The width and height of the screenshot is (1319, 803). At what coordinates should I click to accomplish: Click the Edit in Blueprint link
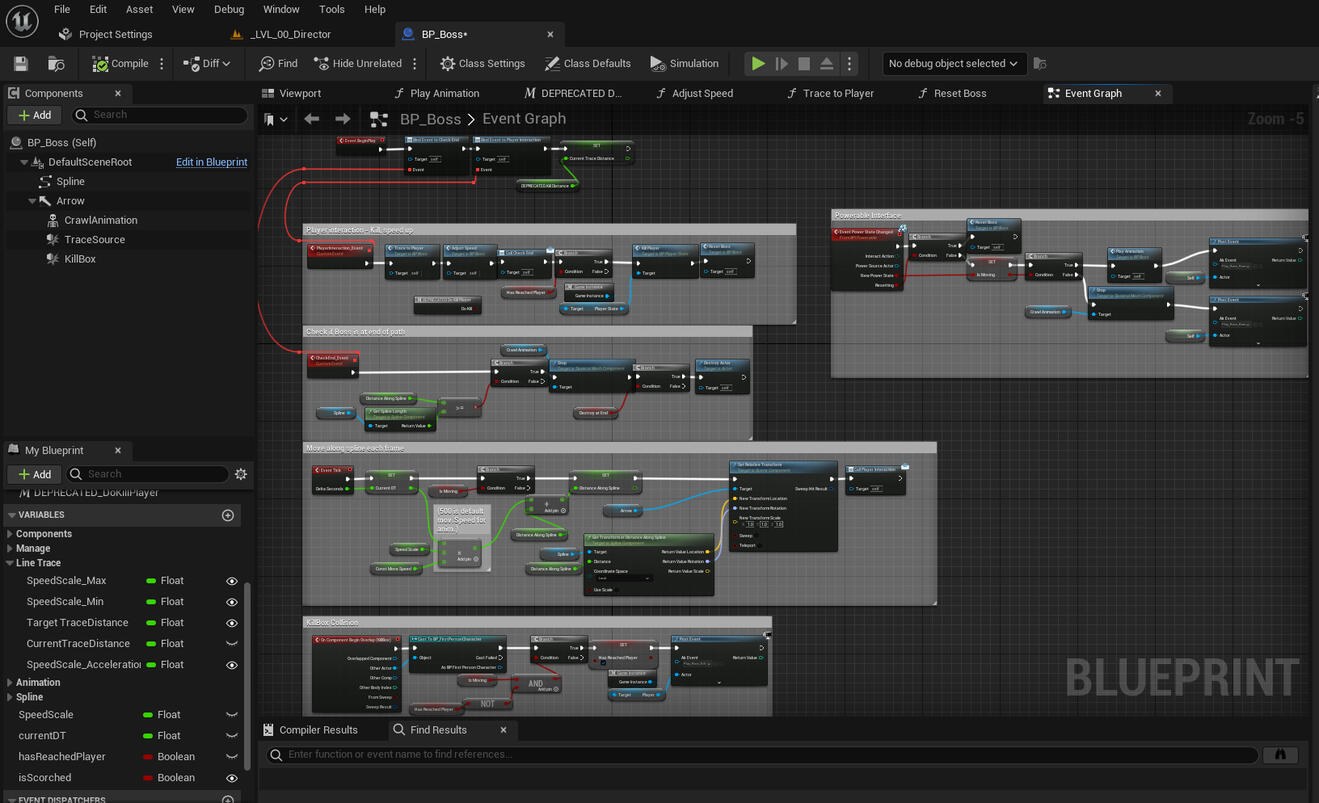coord(211,162)
